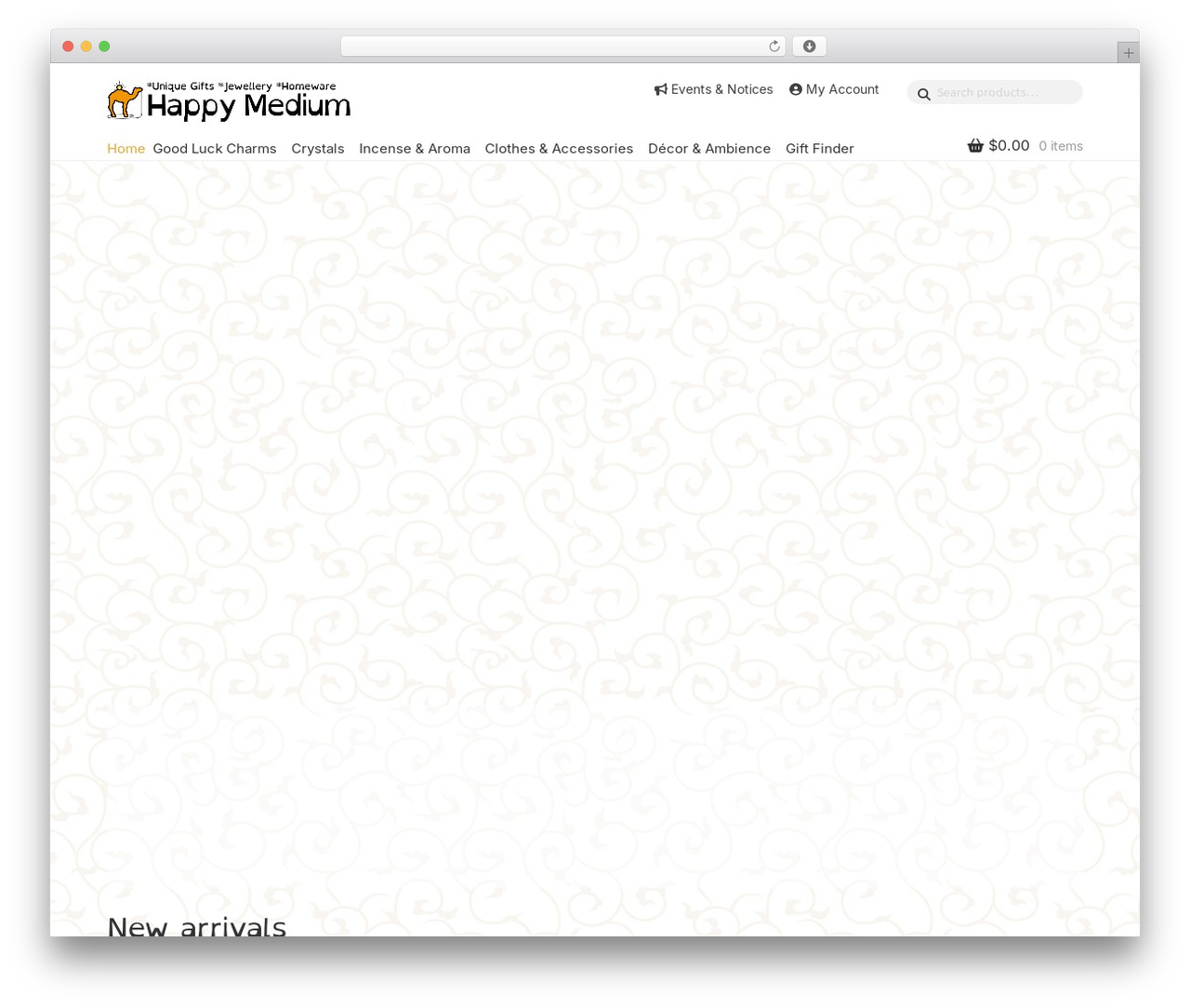Open the Events & Notices link
The height and width of the screenshot is (1008, 1190).
[714, 89]
